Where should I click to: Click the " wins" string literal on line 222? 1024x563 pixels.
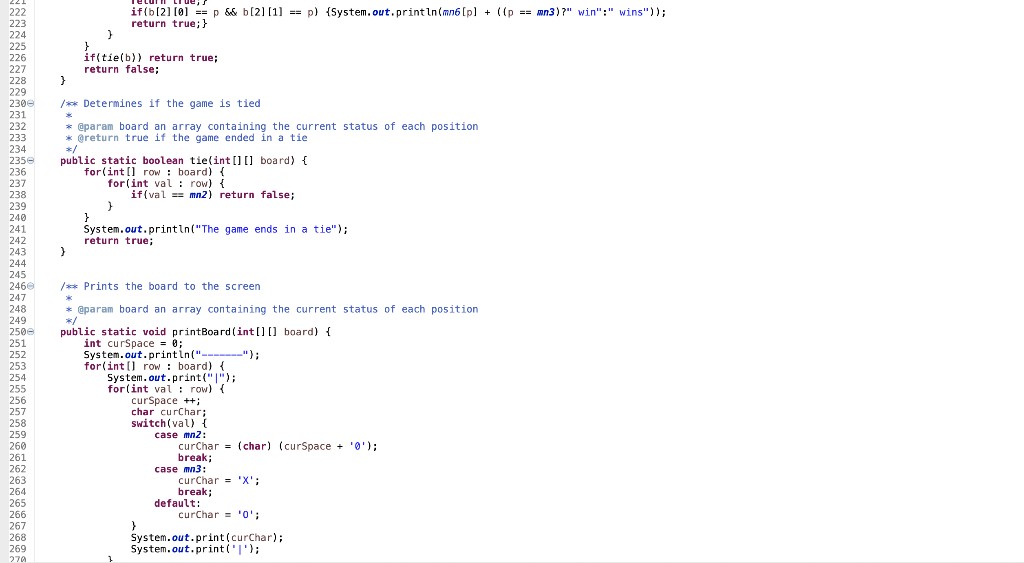pos(631,12)
